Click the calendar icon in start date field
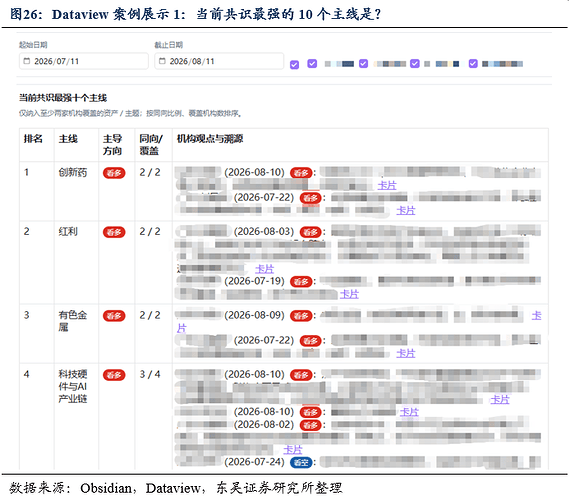 click(x=26, y=61)
